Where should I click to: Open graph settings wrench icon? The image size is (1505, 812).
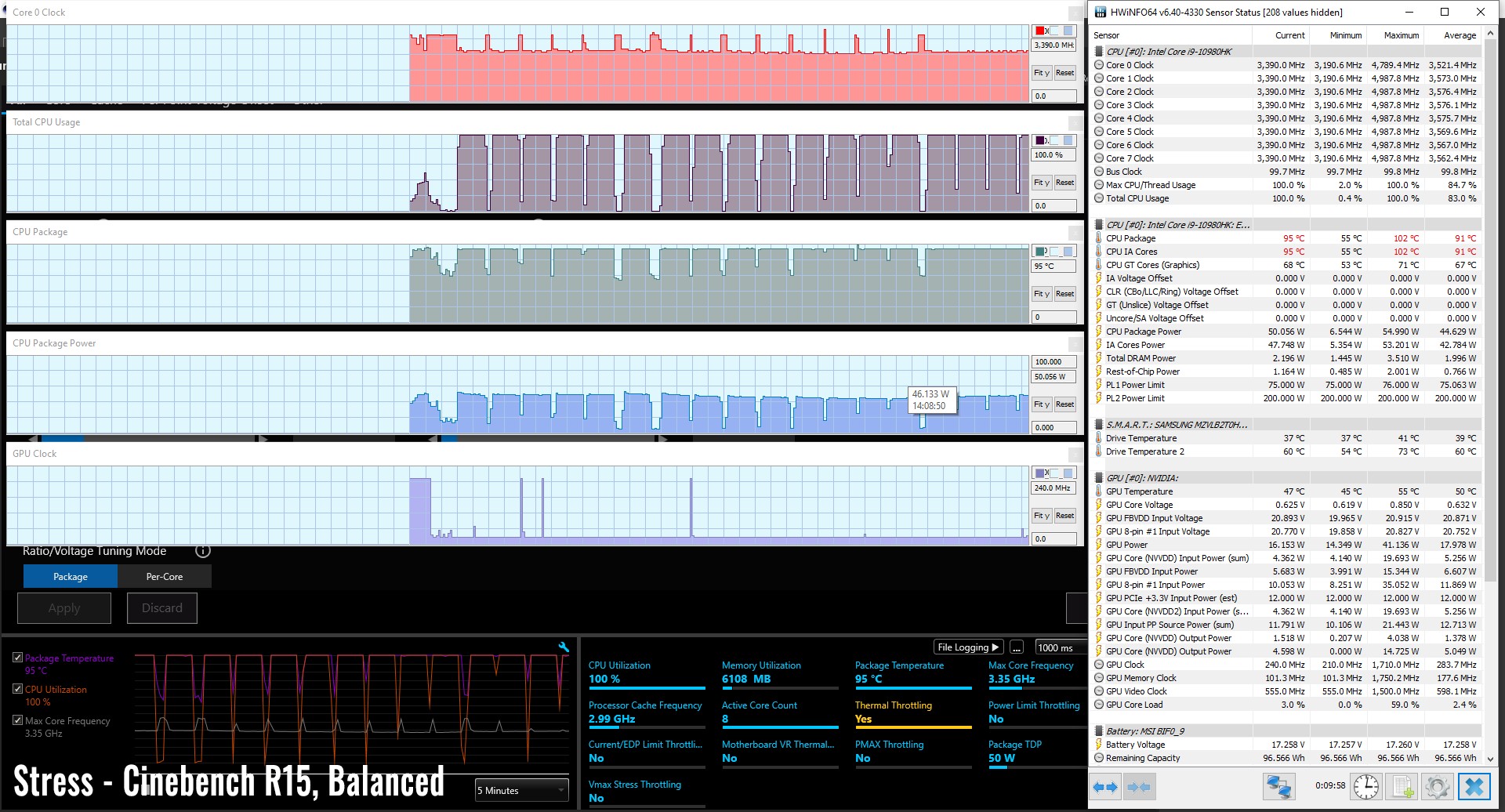point(563,647)
